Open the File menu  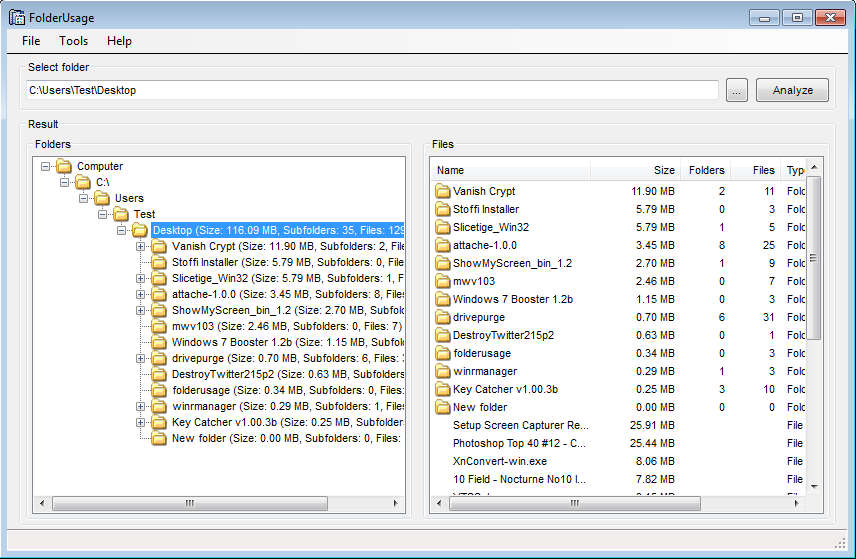tap(31, 41)
